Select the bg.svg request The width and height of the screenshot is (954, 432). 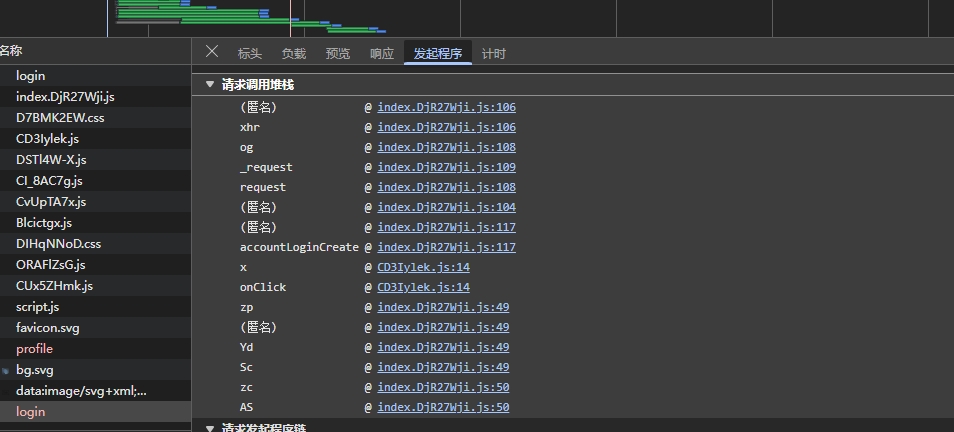(x=96, y=370)
